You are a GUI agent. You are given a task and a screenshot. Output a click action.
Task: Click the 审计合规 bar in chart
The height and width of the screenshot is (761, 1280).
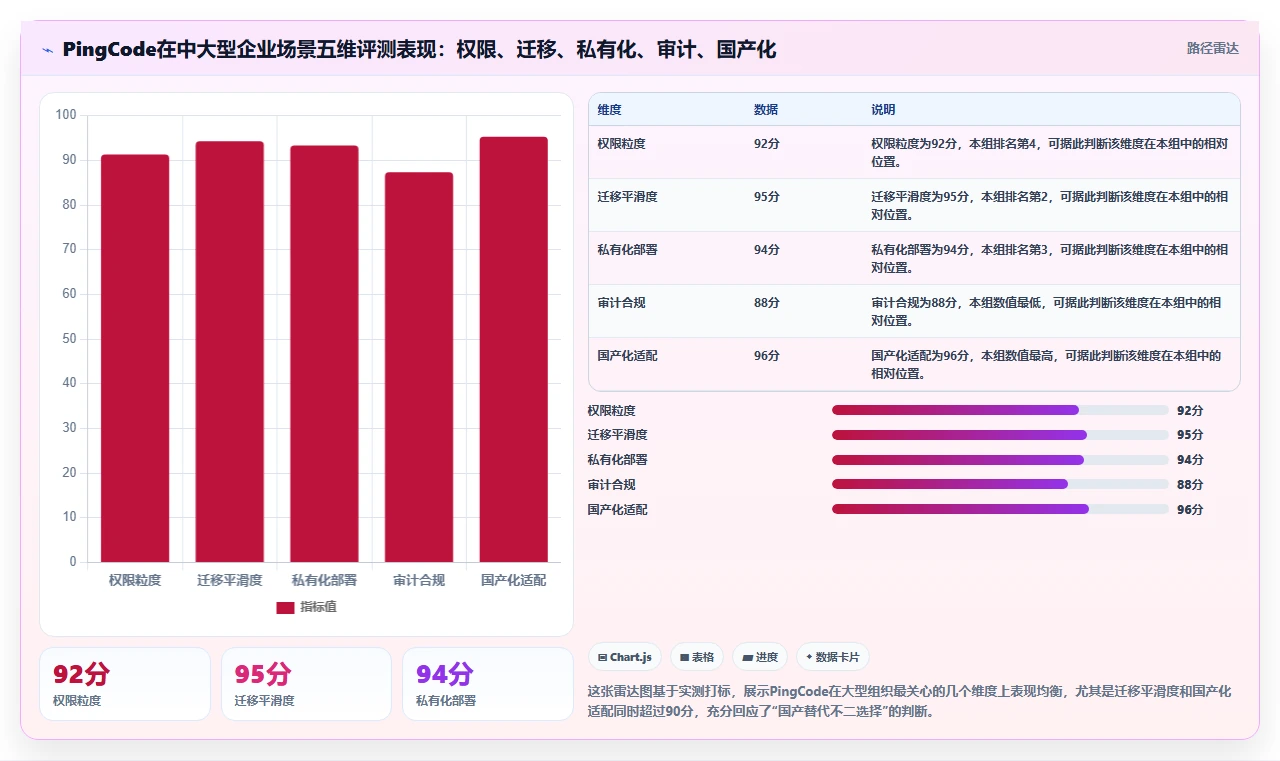[x=419, y=367]
